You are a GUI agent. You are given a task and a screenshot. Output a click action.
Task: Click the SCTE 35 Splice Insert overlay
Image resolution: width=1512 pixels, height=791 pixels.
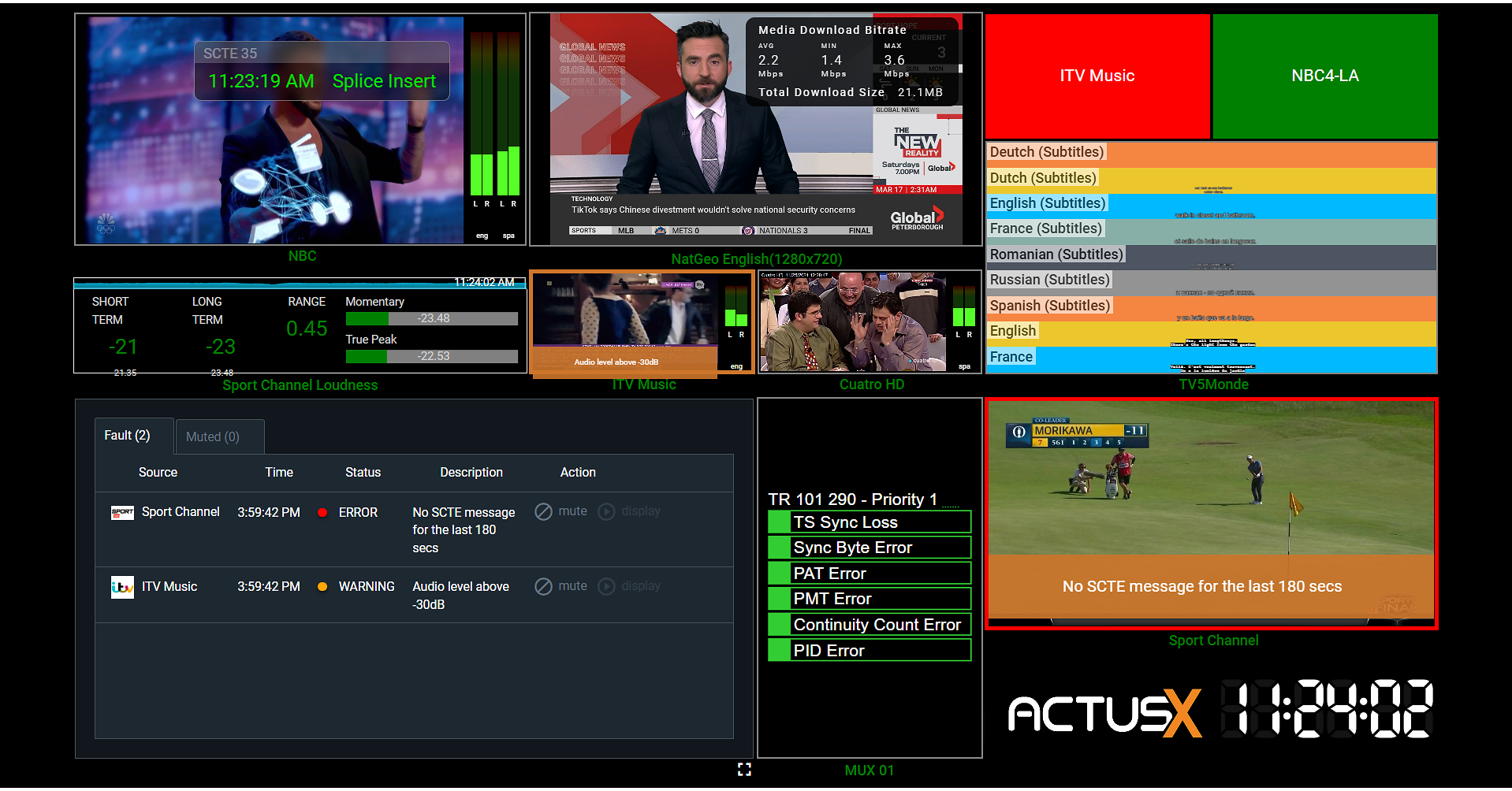[322, 71]
